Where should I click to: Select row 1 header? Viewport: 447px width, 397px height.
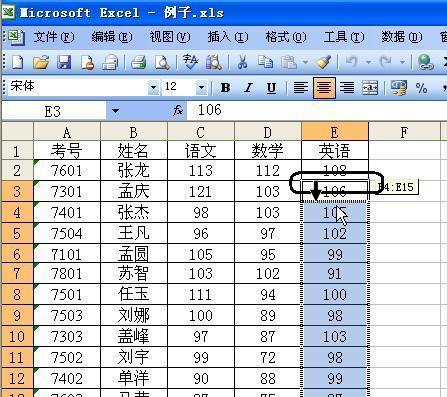coord(17,151)
